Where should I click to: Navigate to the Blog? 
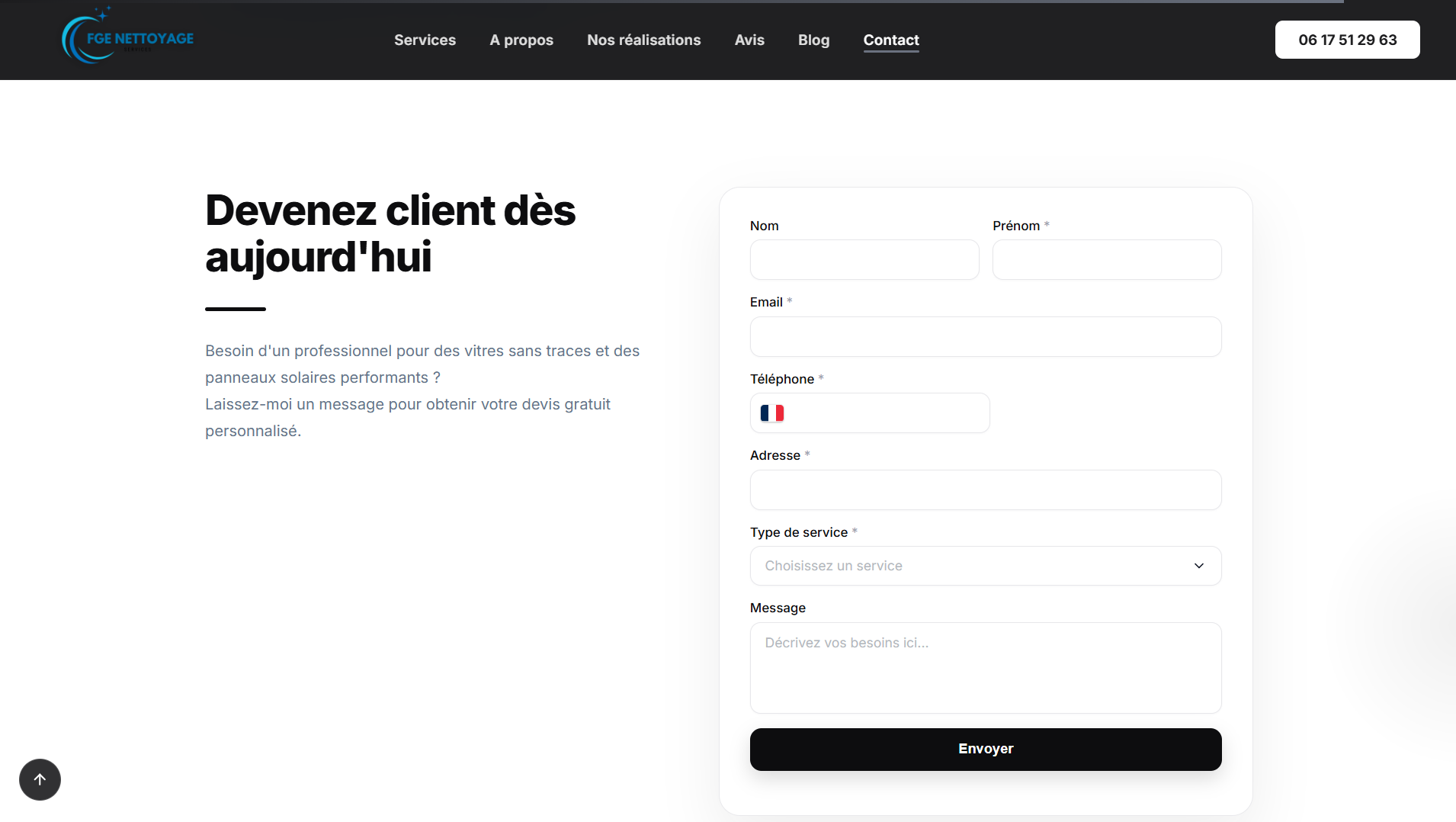(x=813, y=40)
